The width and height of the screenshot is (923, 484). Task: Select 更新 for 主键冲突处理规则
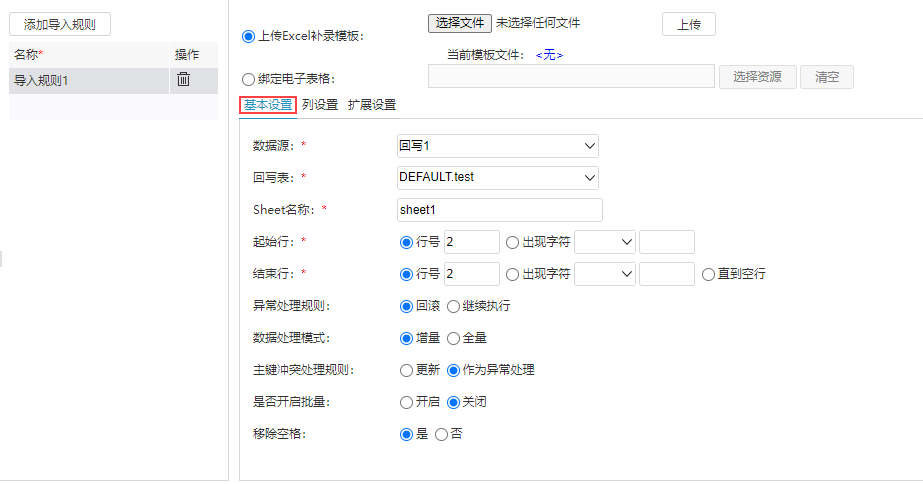pos(406,370)
